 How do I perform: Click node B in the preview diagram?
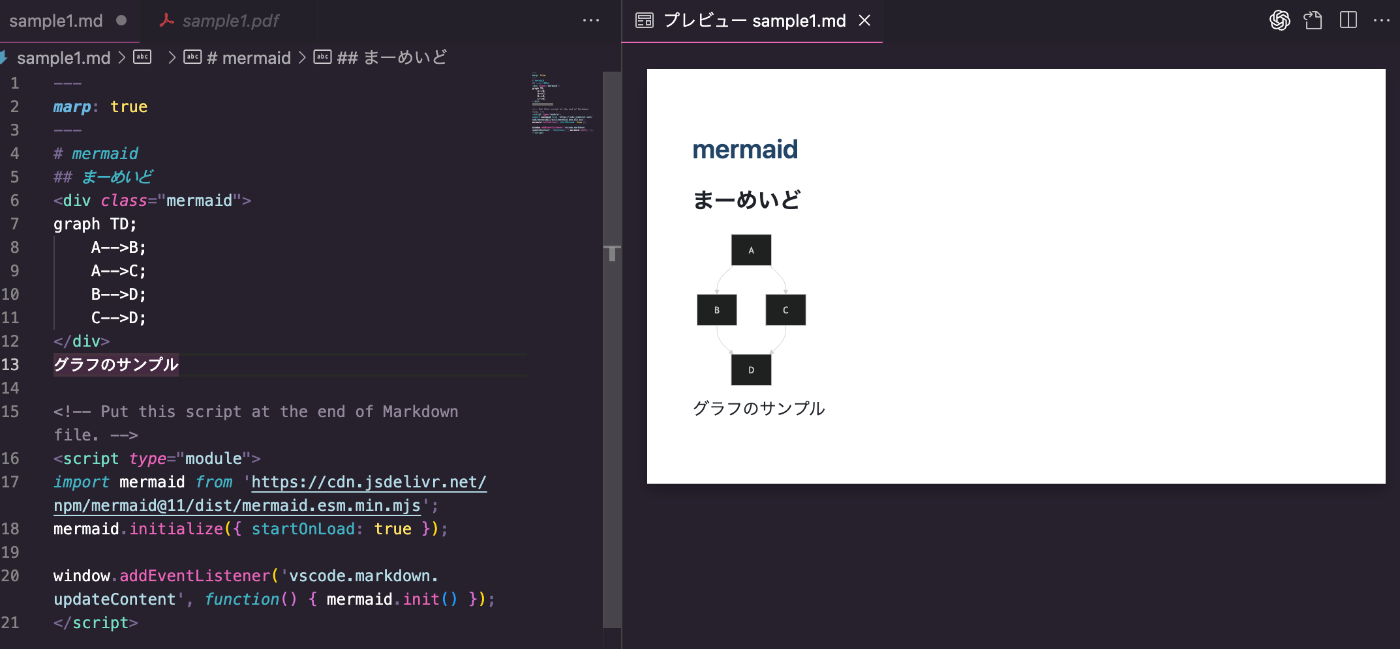tap(717, 310)
